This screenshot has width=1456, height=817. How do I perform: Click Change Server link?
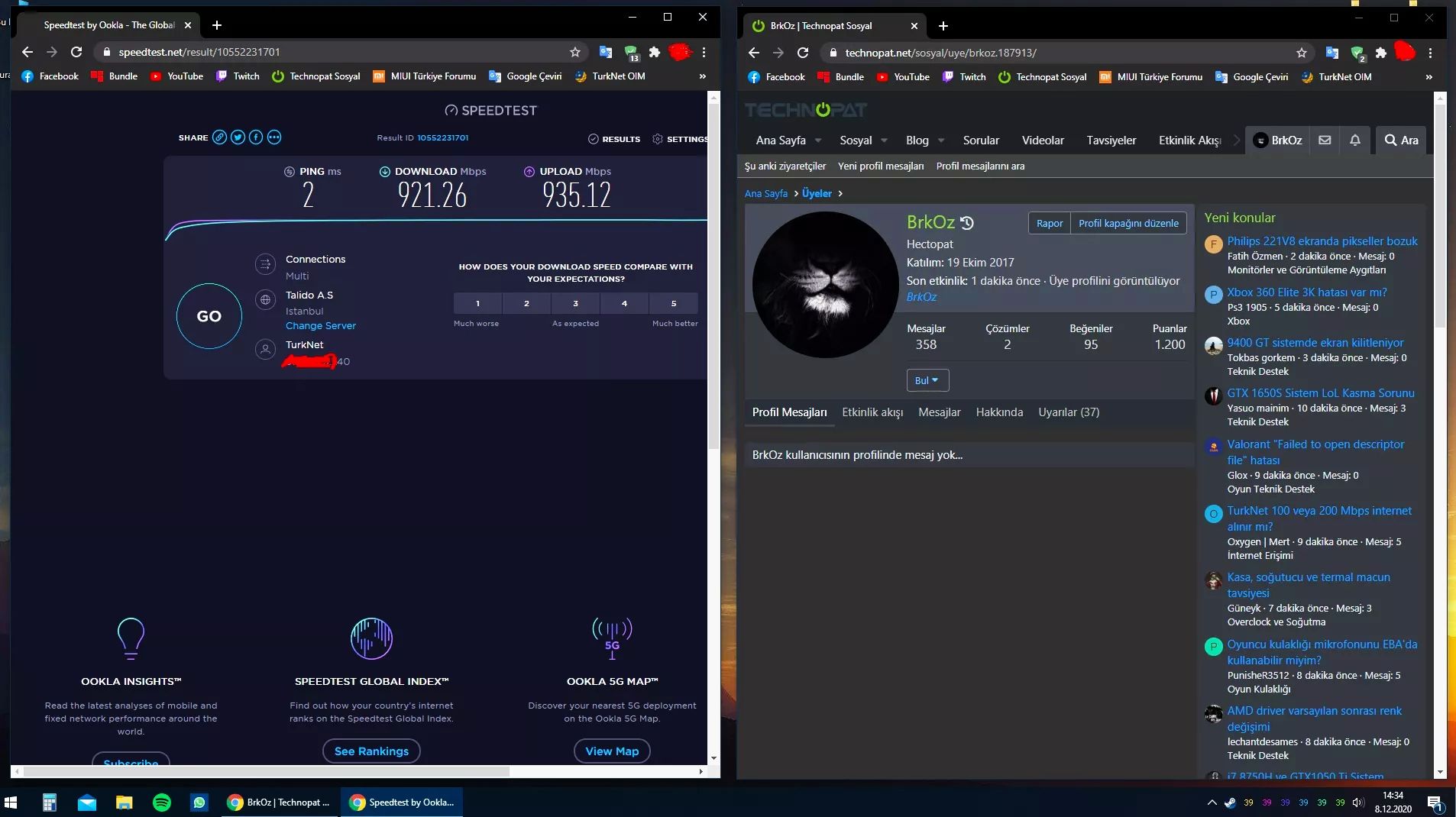(x=321, y=326)
